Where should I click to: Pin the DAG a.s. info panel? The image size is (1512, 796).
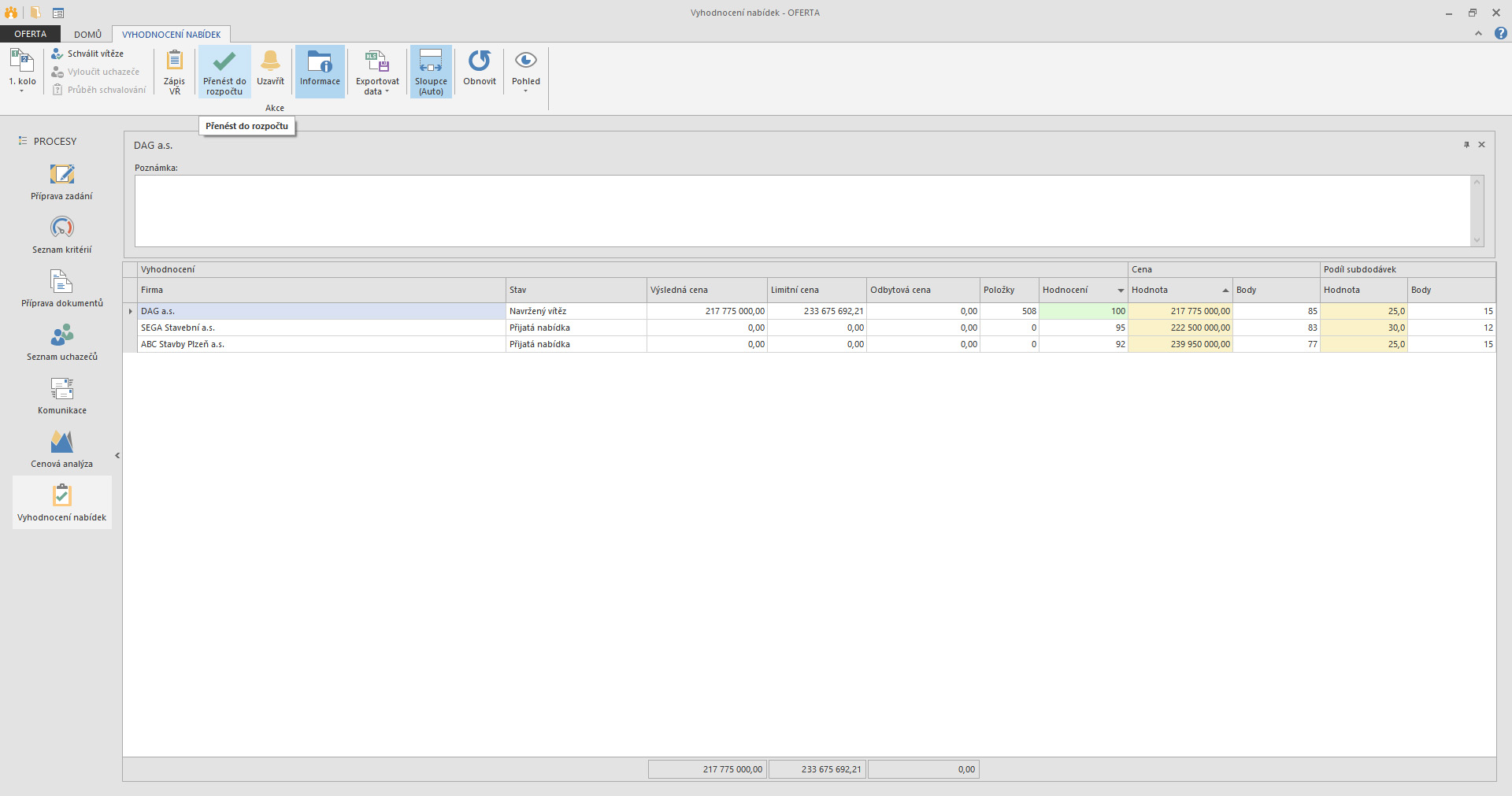pyautogui.click(x=1466, y=145)
